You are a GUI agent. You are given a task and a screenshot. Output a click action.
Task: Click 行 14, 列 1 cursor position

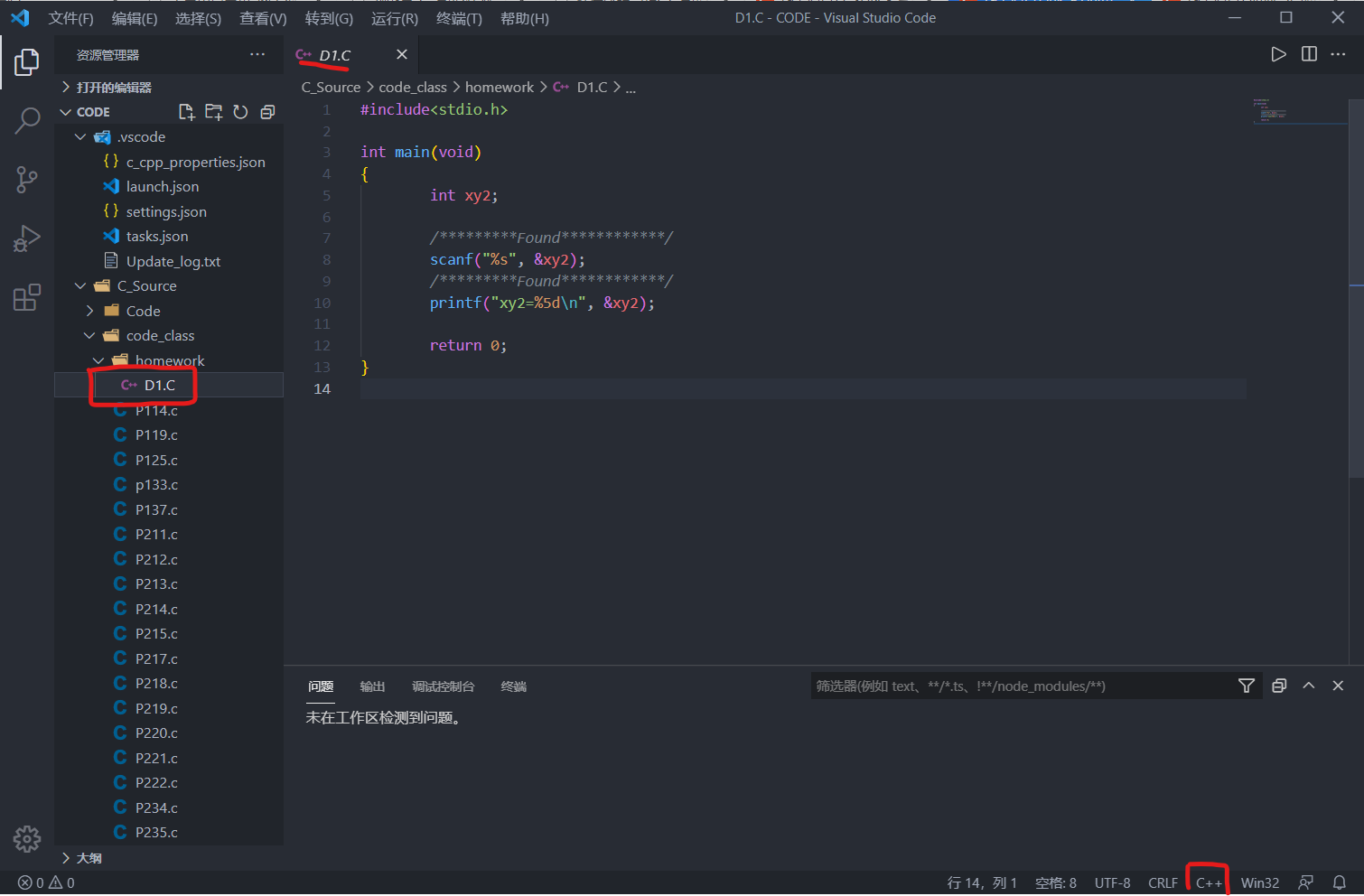(x=982, y=882)
